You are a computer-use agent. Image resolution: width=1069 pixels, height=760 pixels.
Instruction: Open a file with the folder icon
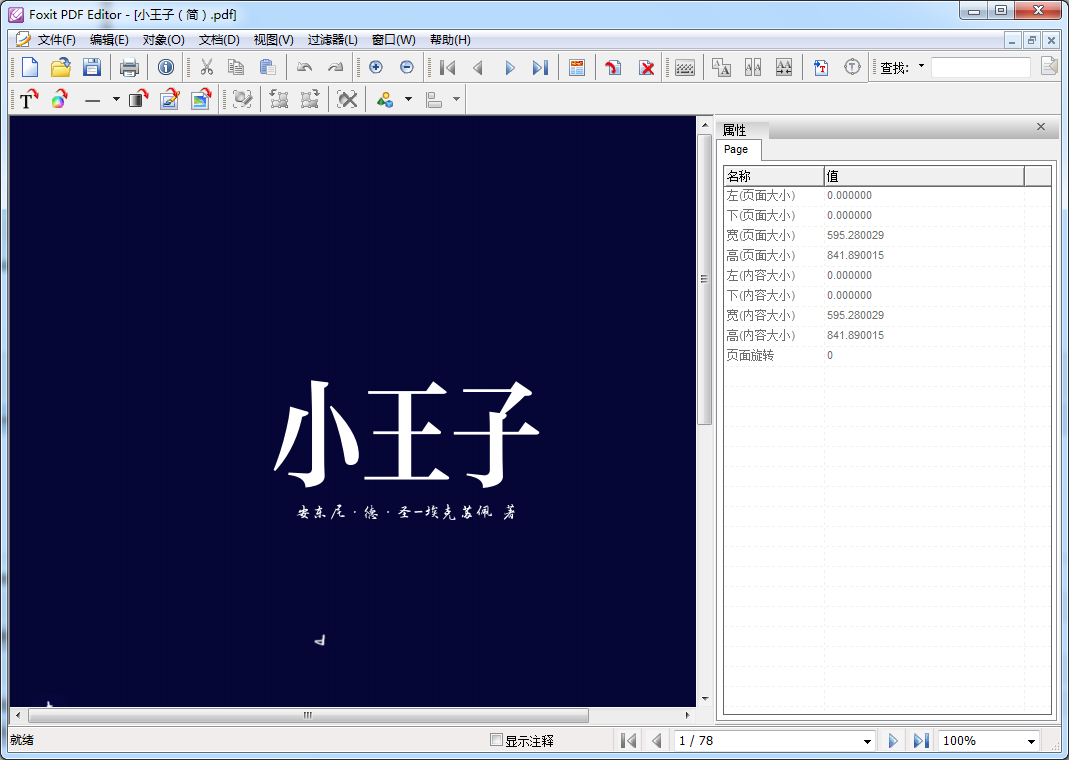pos(61,68)
